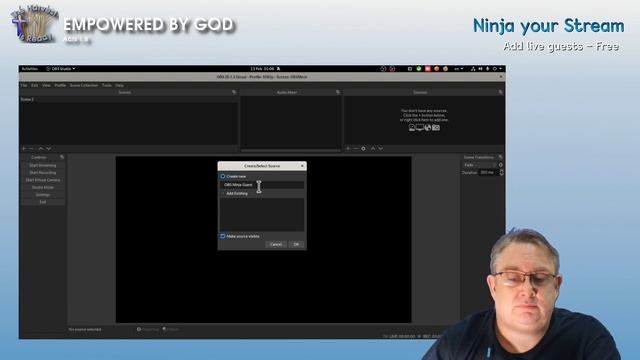The height and width of the screenshot is (360, 640).
Task: Move source up arrow in Sources toolbar
Action: 373,149
